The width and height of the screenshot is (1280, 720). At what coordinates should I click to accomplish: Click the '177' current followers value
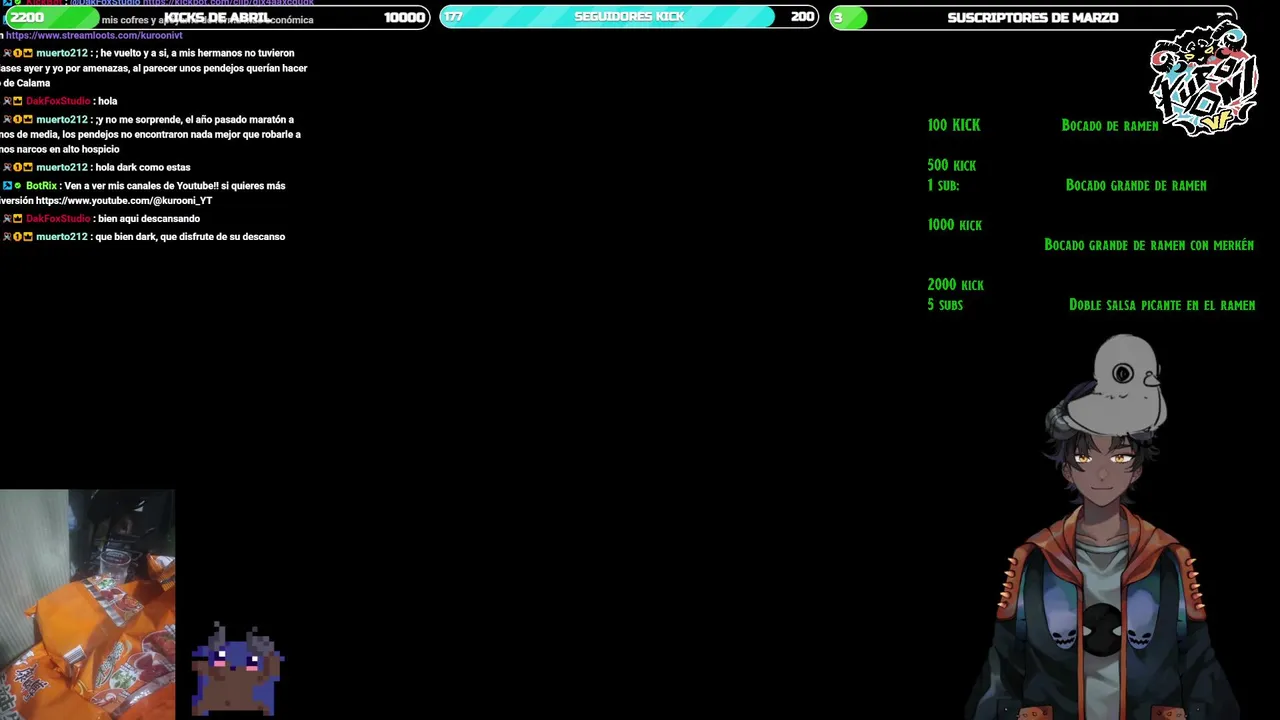(453, 17)
